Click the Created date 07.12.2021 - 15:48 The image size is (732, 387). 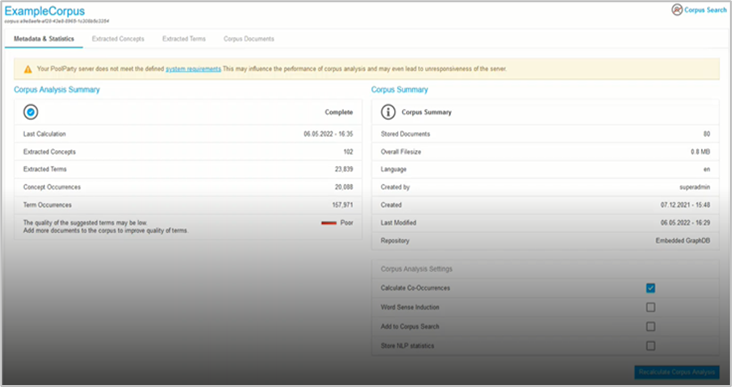point(685,205)
